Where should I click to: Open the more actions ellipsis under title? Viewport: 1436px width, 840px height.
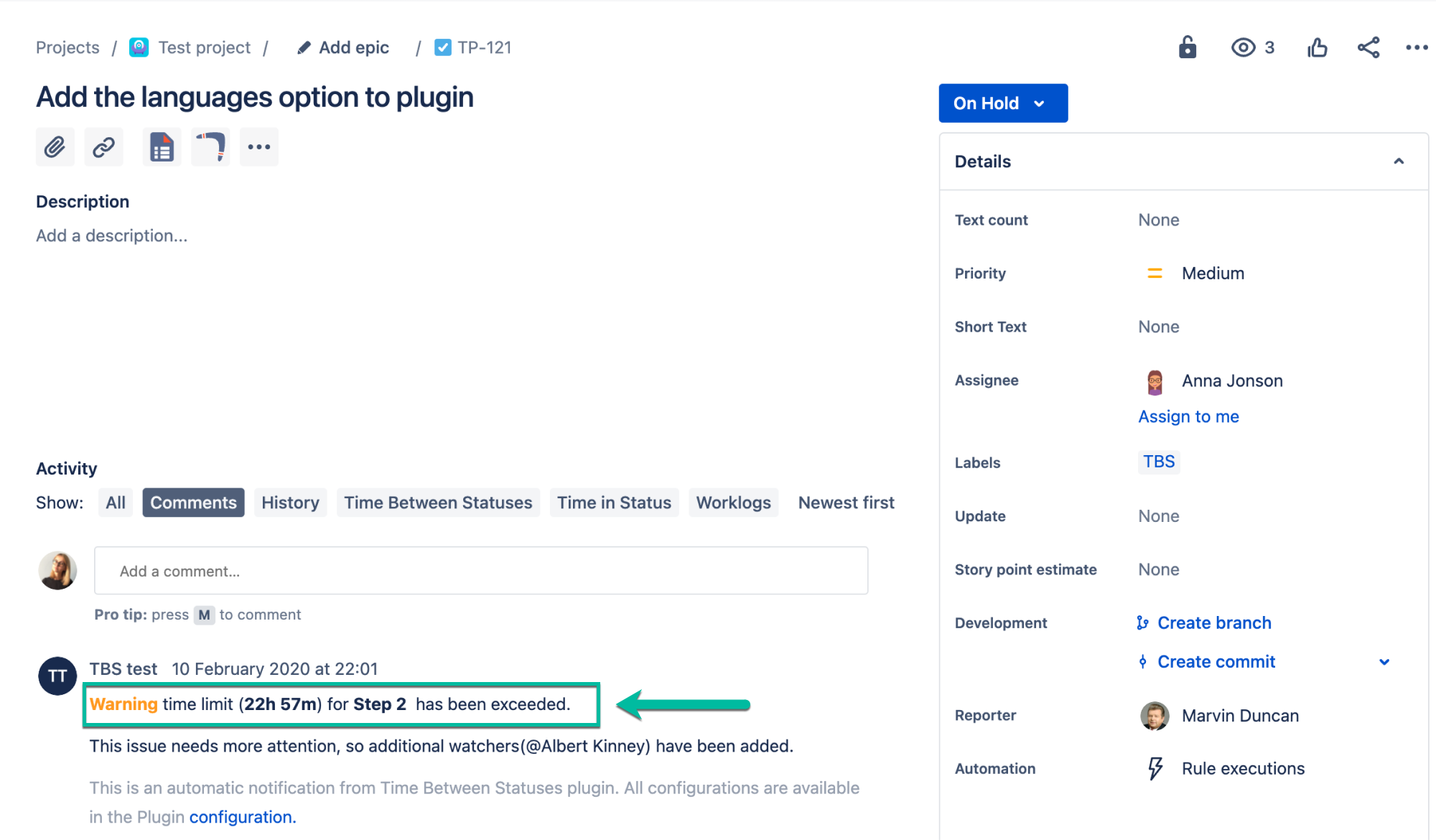(x=258, y=147)
